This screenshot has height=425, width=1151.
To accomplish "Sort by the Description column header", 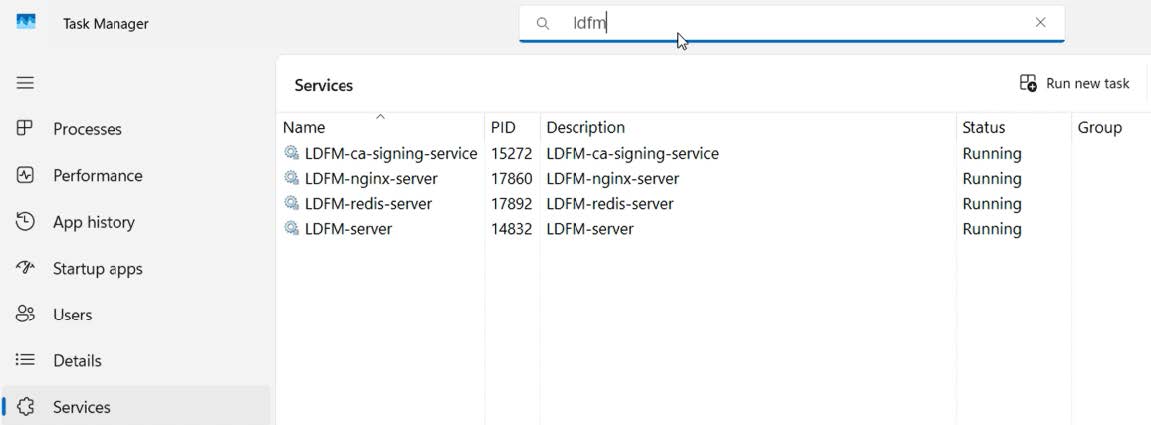I will coord(586,128).
